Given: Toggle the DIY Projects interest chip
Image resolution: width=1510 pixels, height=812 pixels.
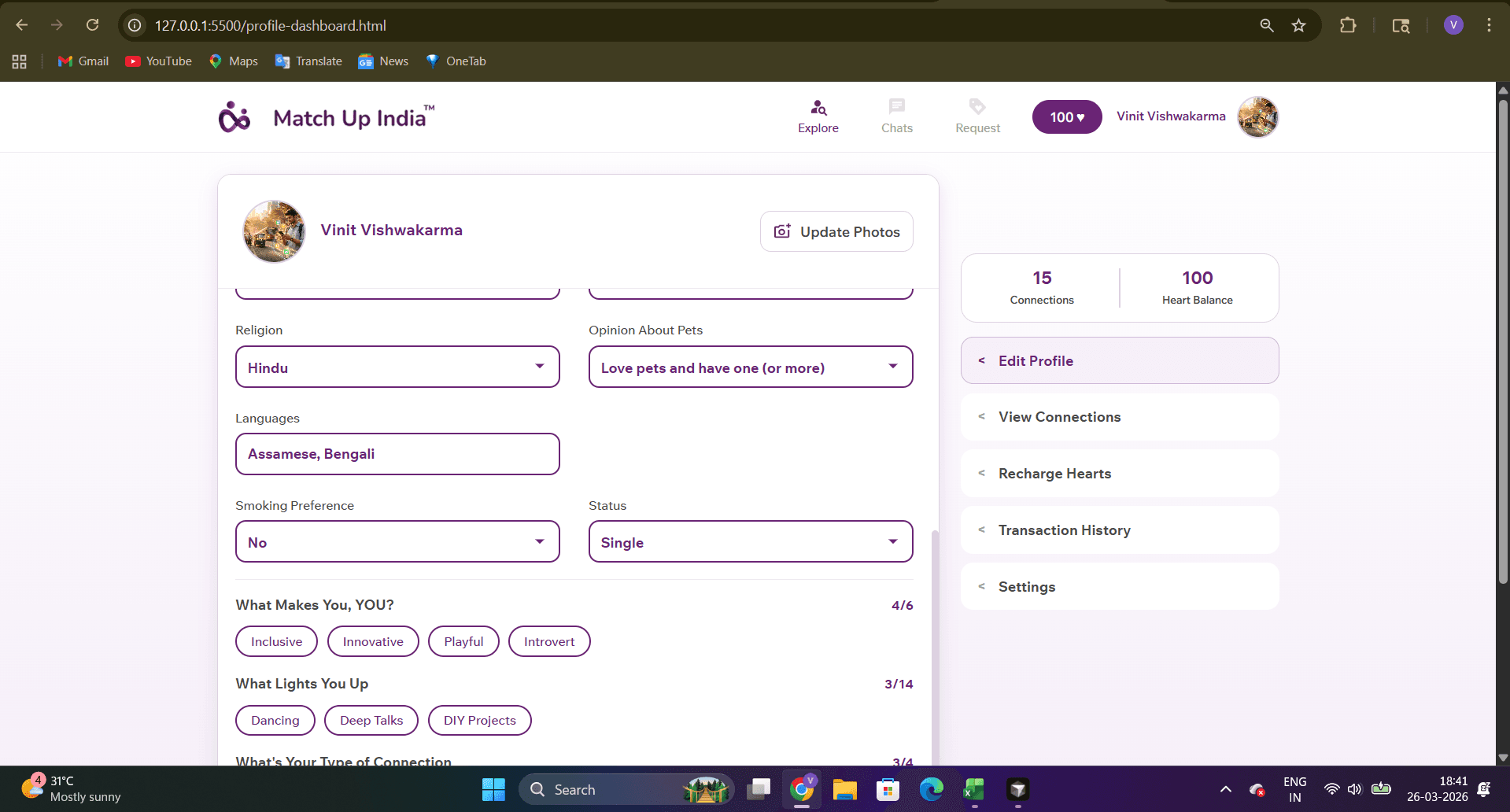Looking at the screenshot, I should [480, 720].
